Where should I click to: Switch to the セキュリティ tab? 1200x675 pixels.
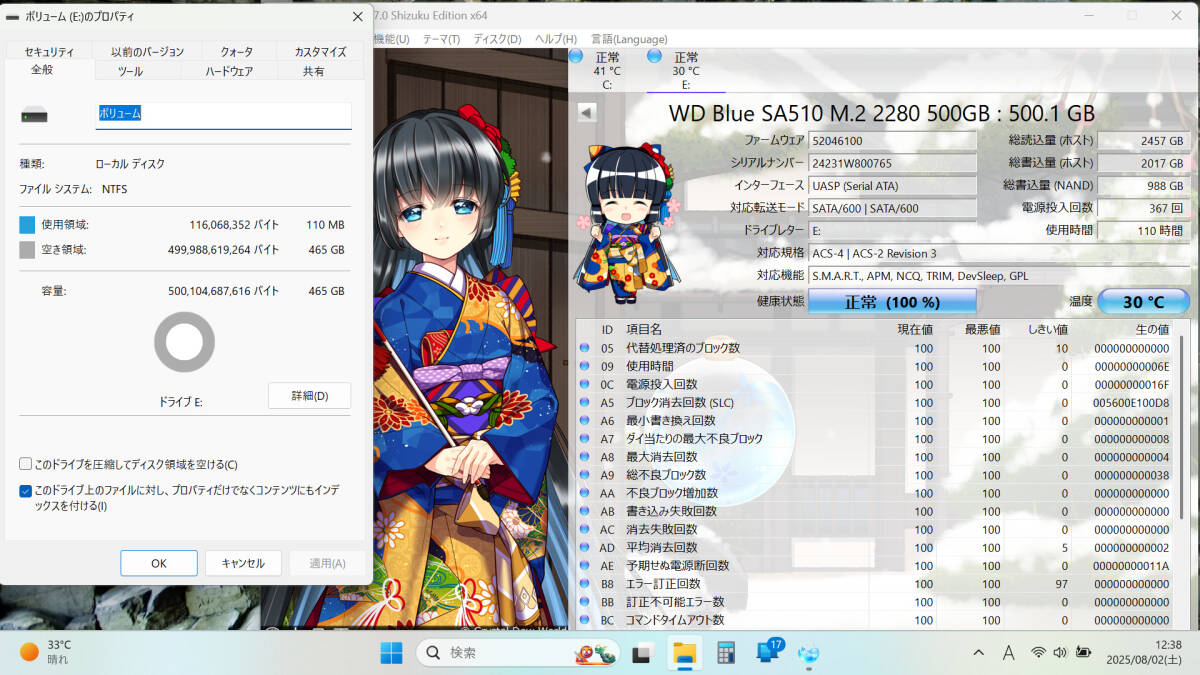tap(49, 51)
